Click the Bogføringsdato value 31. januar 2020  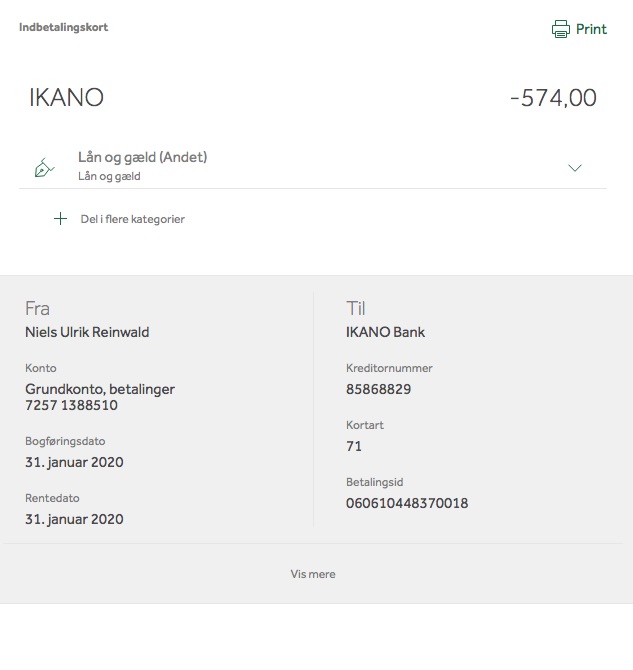click(74, 462)
